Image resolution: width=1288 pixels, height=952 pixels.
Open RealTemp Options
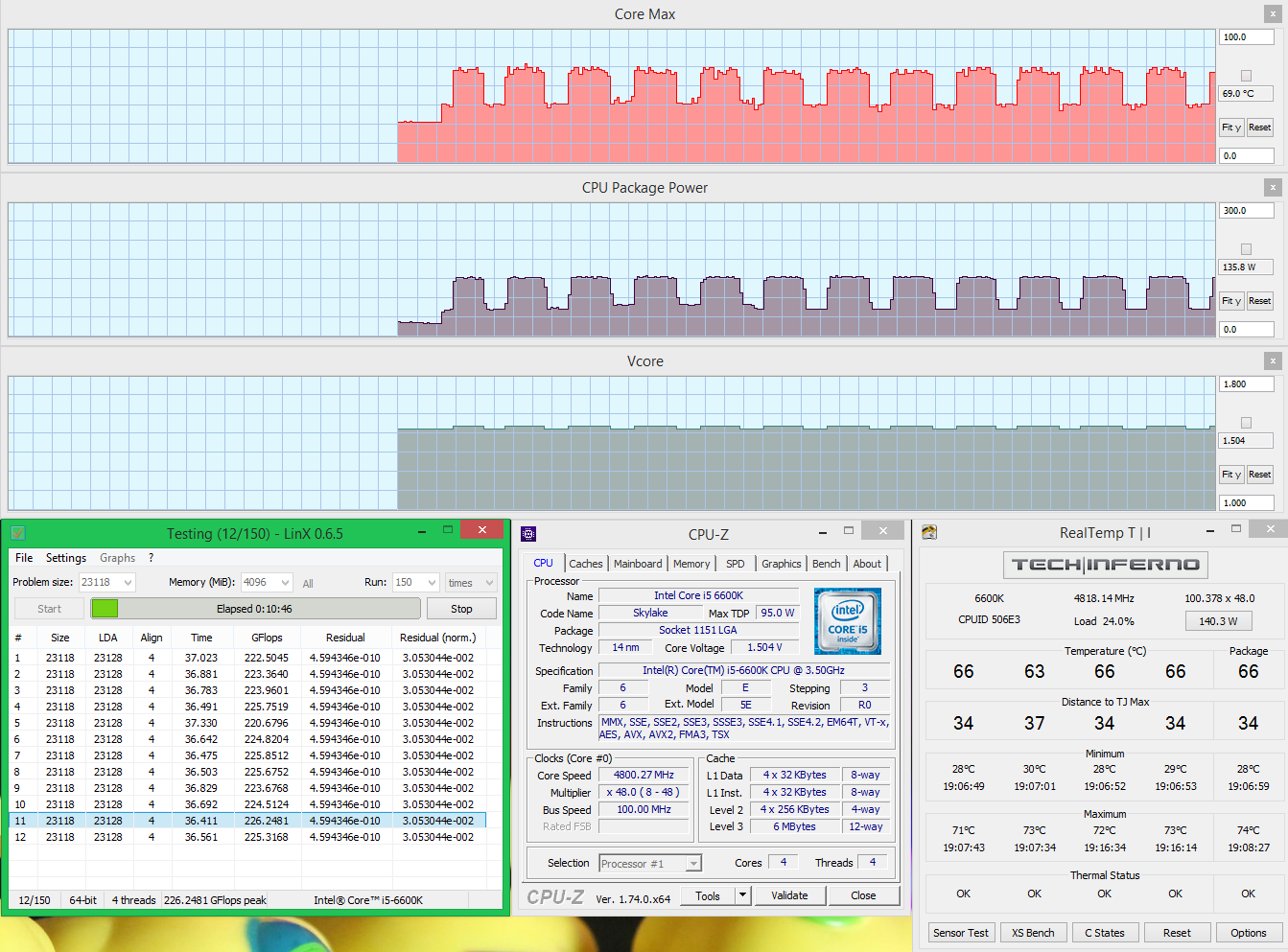coord(1249,933)
